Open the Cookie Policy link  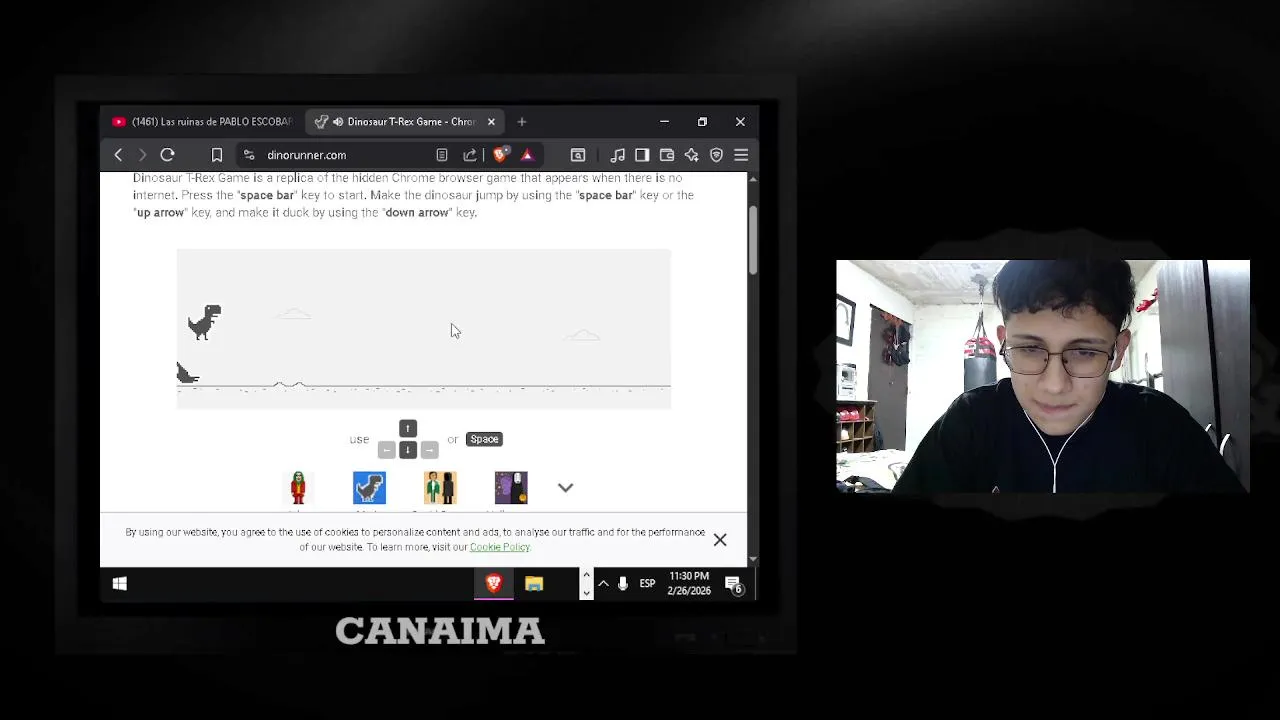(x=499, y=547)
